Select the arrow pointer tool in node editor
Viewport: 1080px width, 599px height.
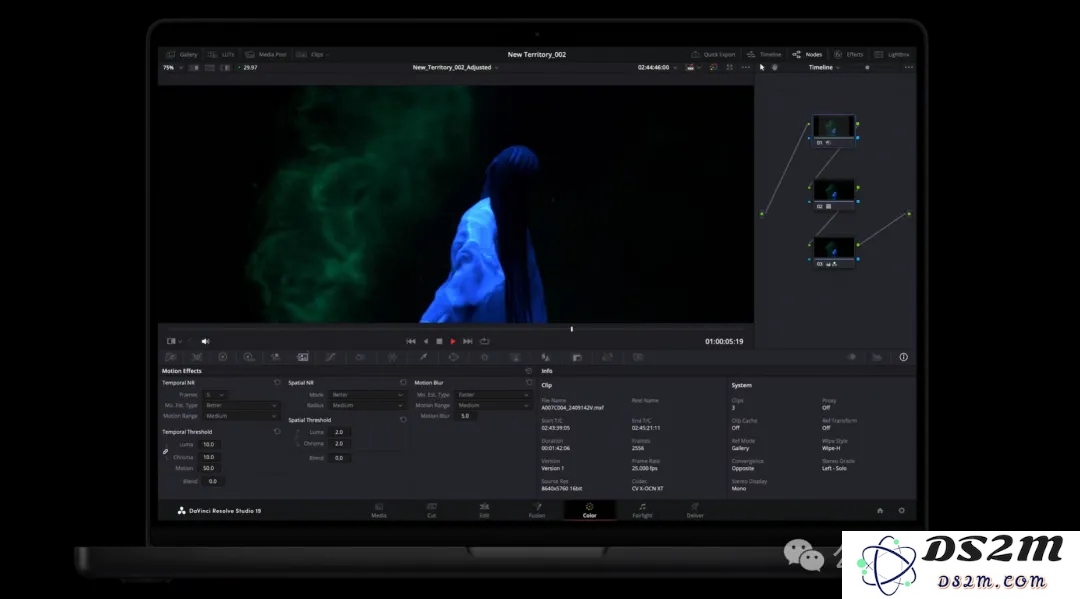[762, 67]
